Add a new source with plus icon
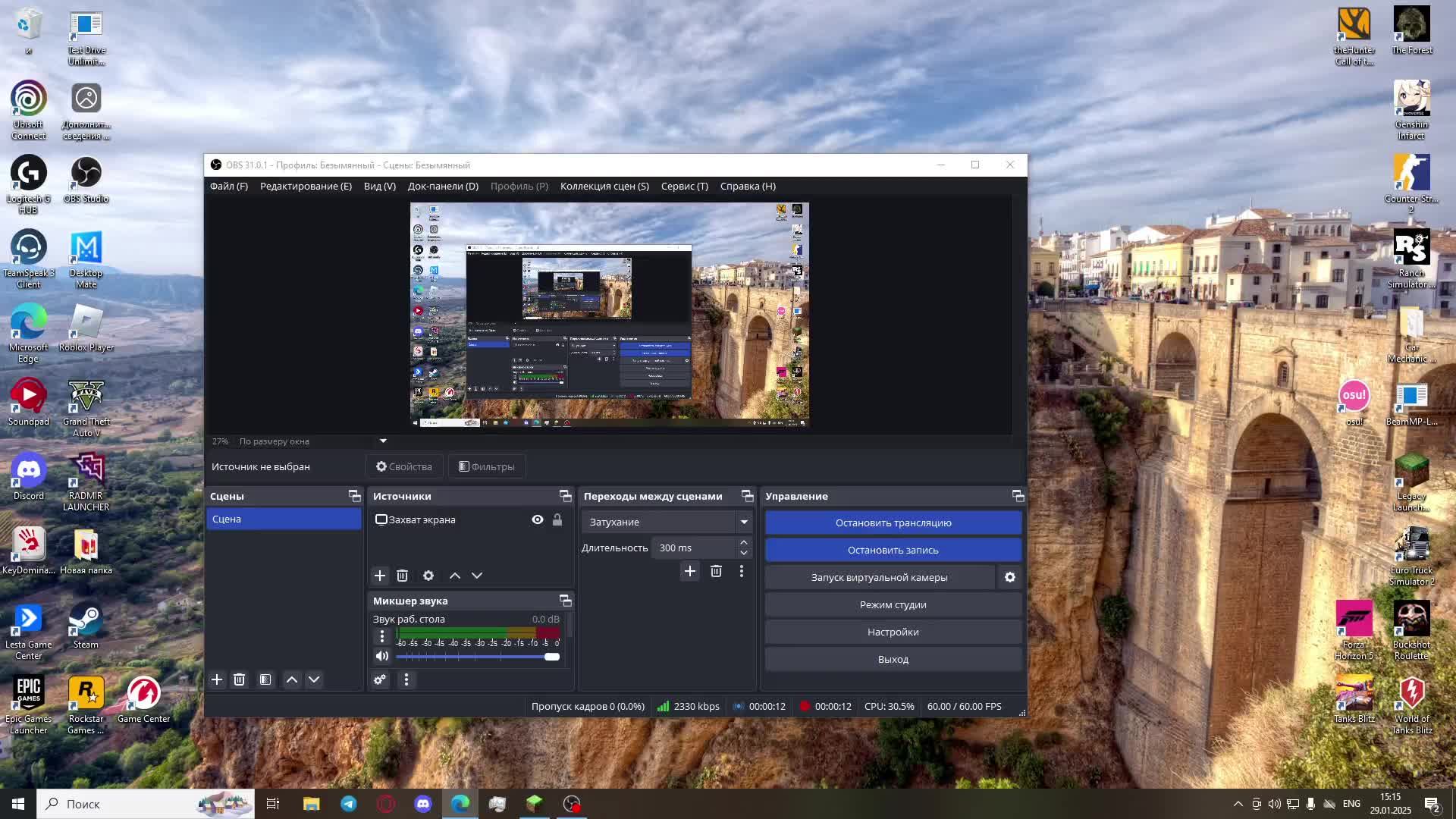Image resolution: width=1456 pixels, height=819 pixels. click(x=380, y=576)
